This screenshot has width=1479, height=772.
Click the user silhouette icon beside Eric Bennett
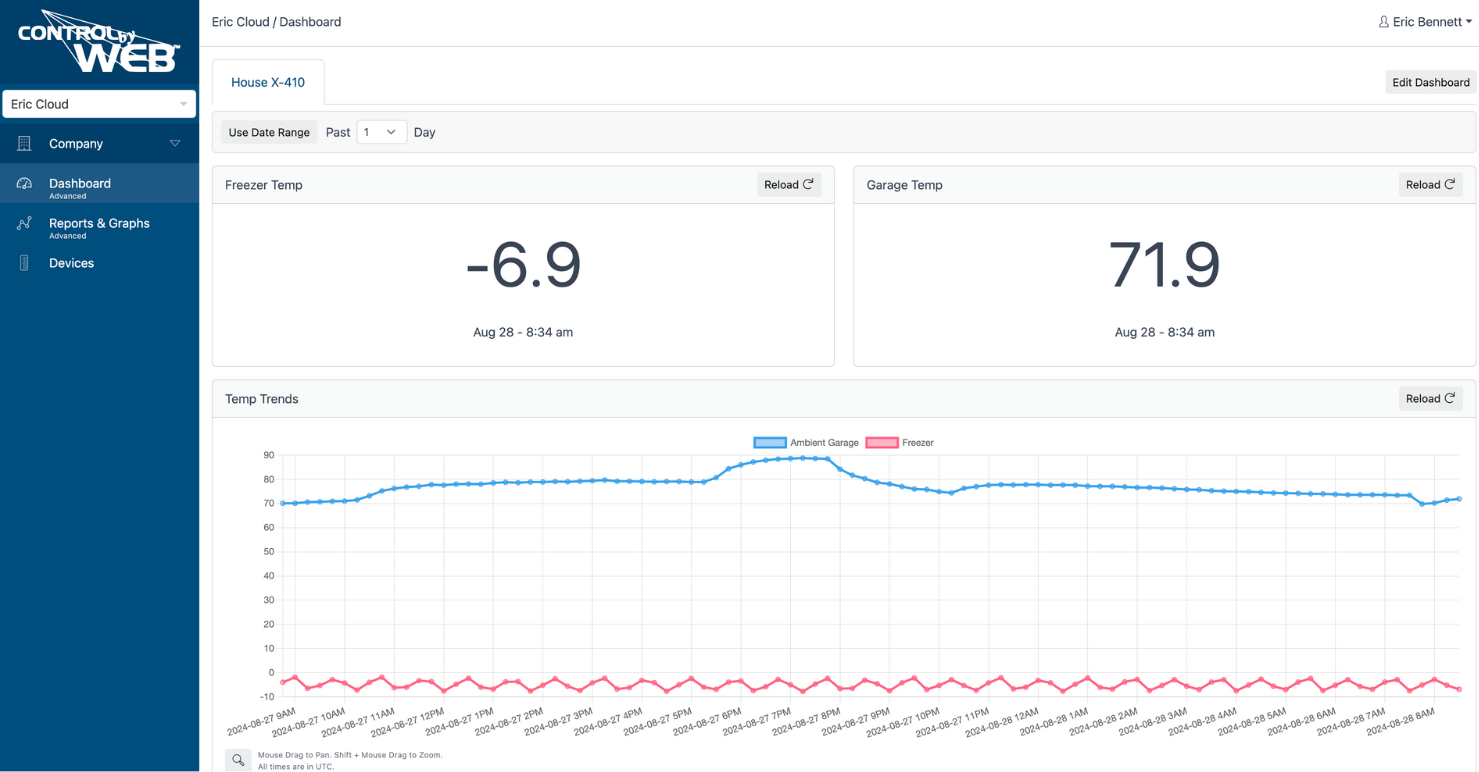1383,21
